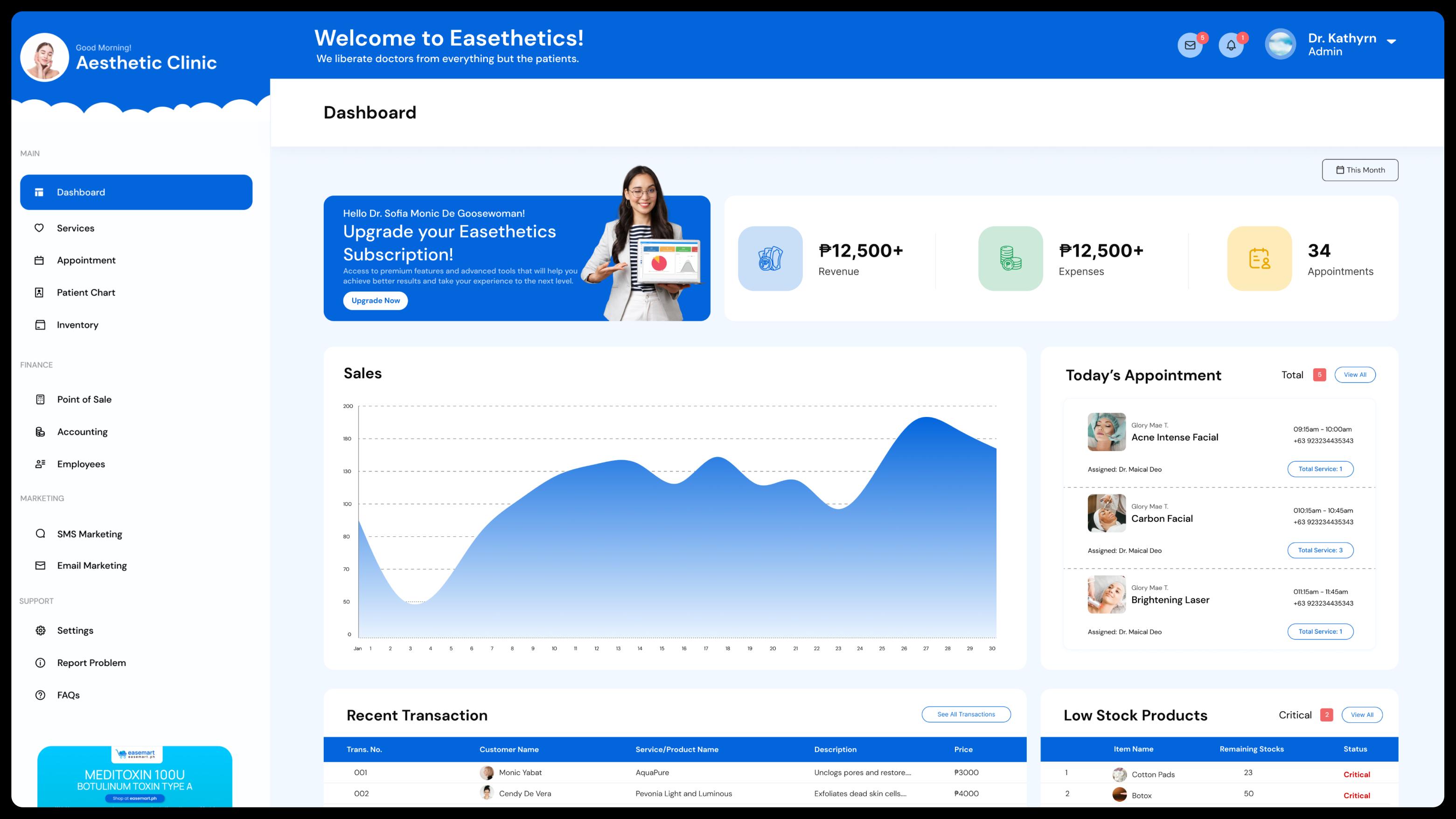Click the Settings gear icon in sidebar

tap(40, 630)
